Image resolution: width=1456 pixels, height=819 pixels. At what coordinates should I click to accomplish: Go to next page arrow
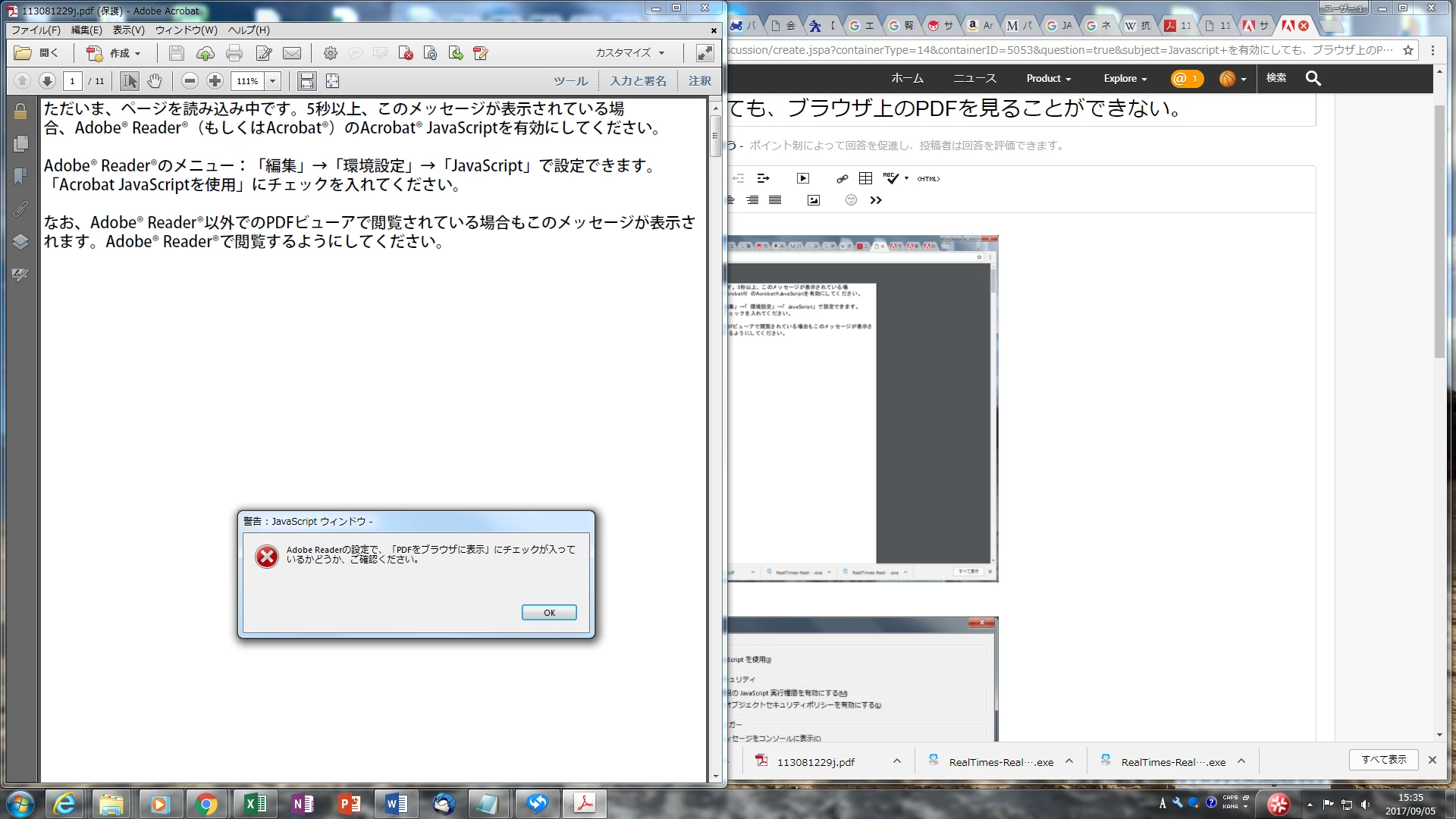tap(47, 81)
